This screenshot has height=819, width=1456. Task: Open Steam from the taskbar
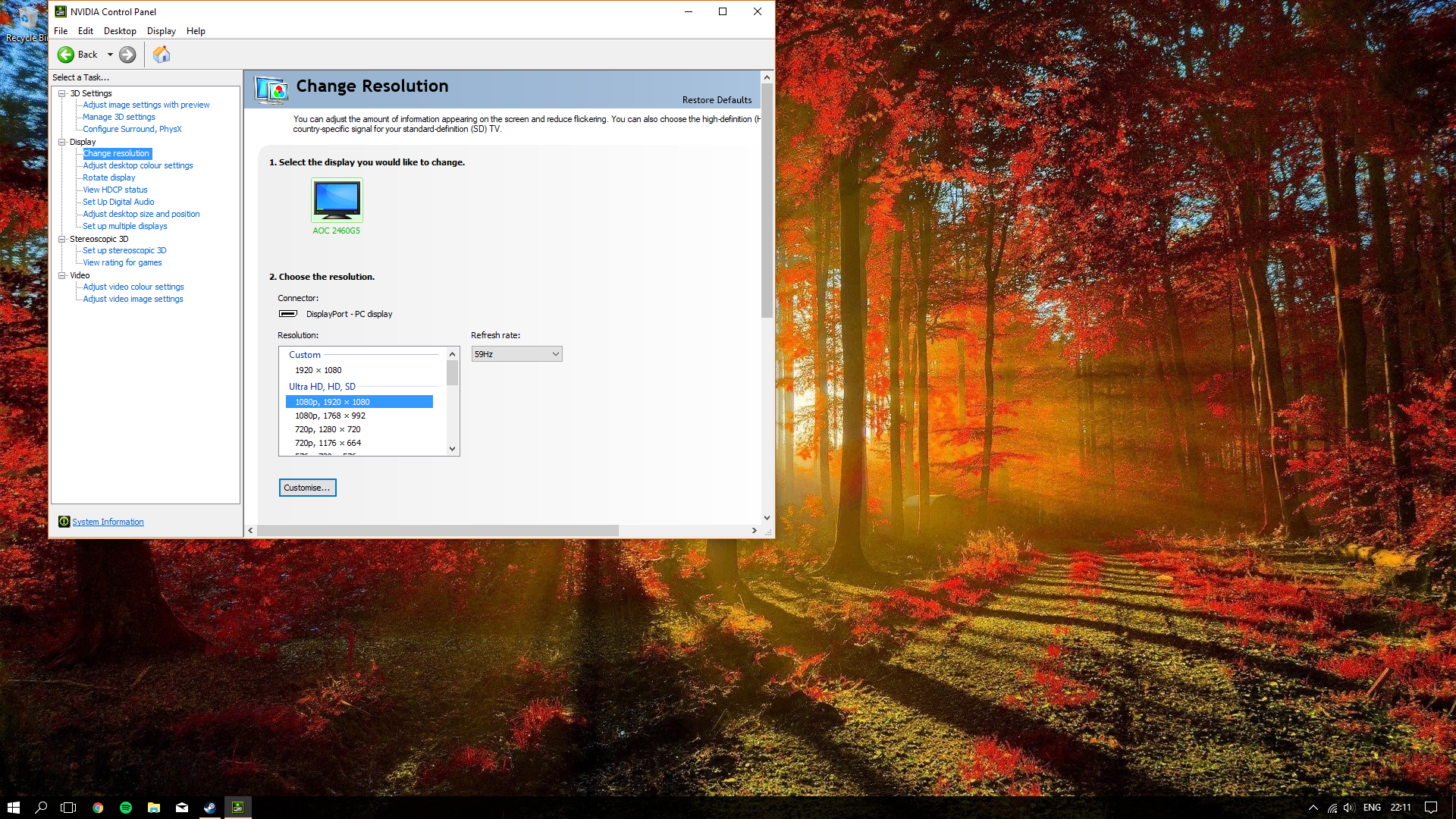tap(210, 808)
